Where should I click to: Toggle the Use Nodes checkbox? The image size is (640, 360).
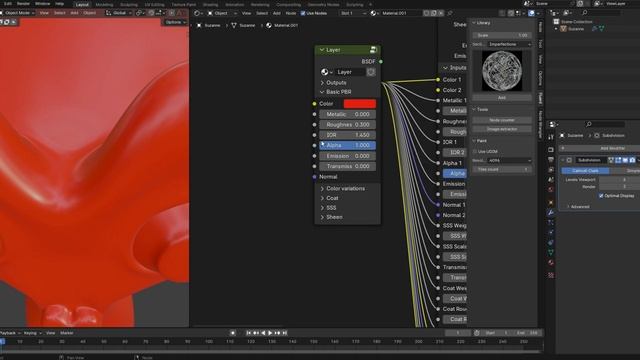pos(303,13)
